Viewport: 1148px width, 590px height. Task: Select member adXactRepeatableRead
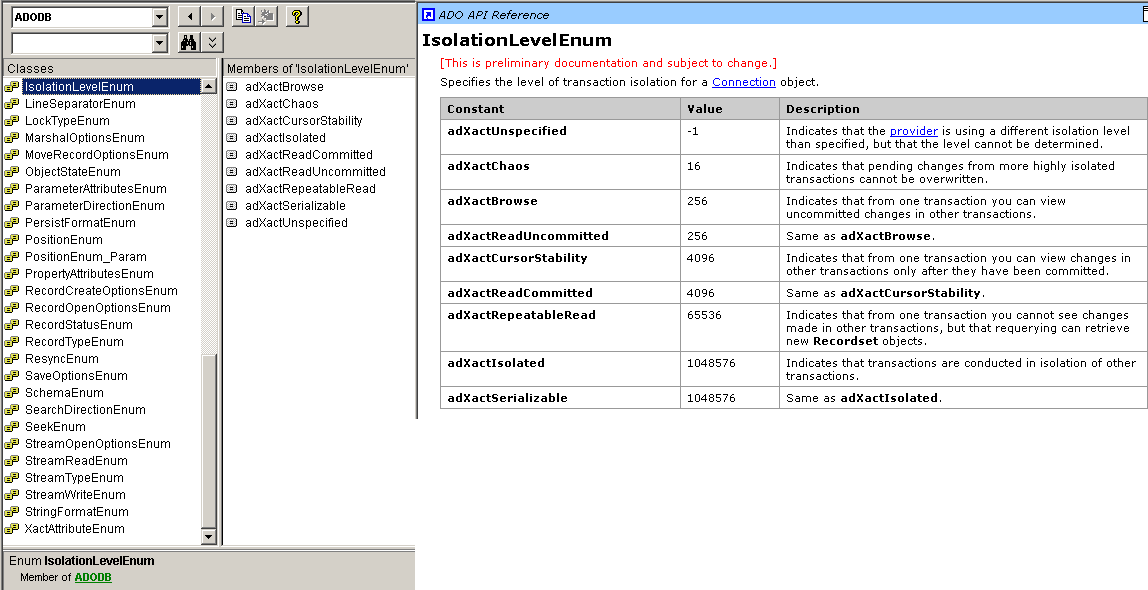point(310,189)
